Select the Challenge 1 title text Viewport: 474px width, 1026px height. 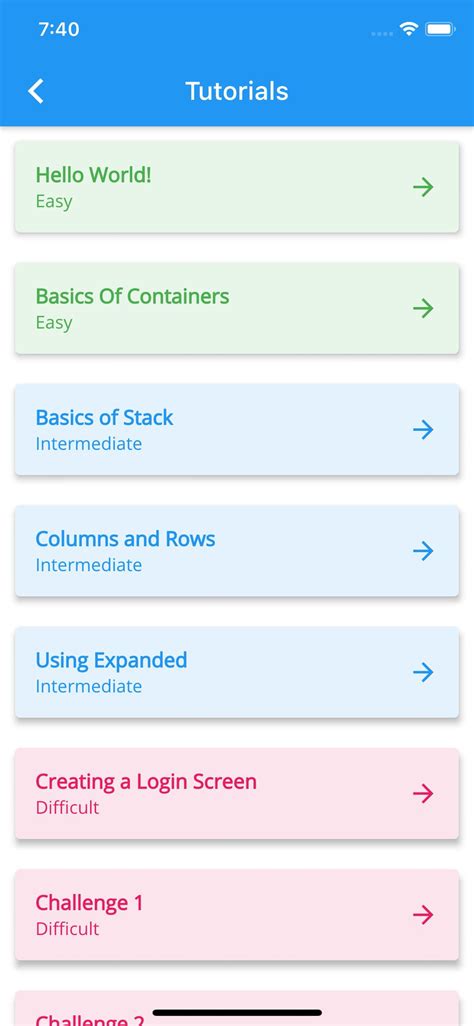pyautogui.click(x=89, y=903)
